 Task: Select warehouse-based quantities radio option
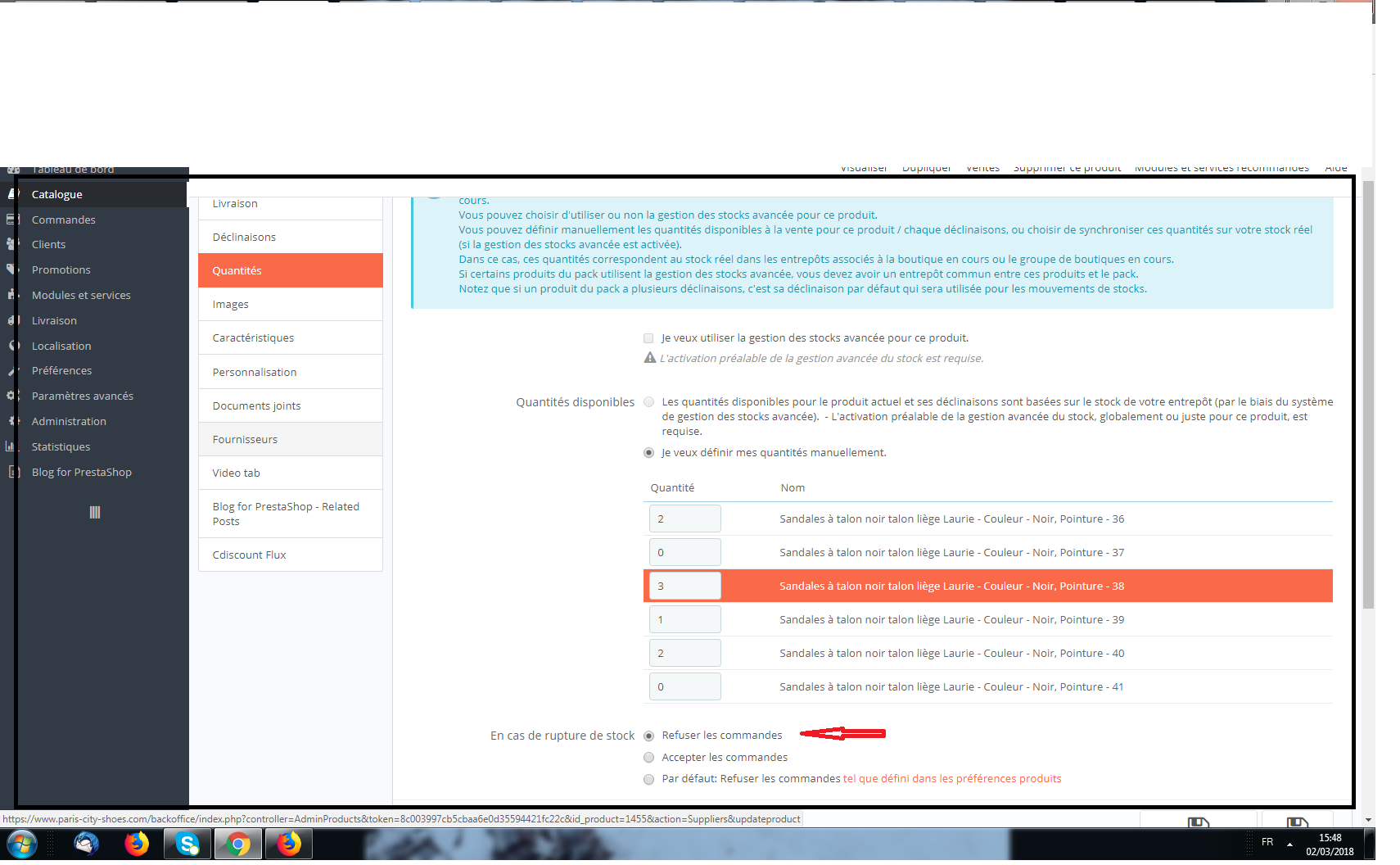coord(648,401)
